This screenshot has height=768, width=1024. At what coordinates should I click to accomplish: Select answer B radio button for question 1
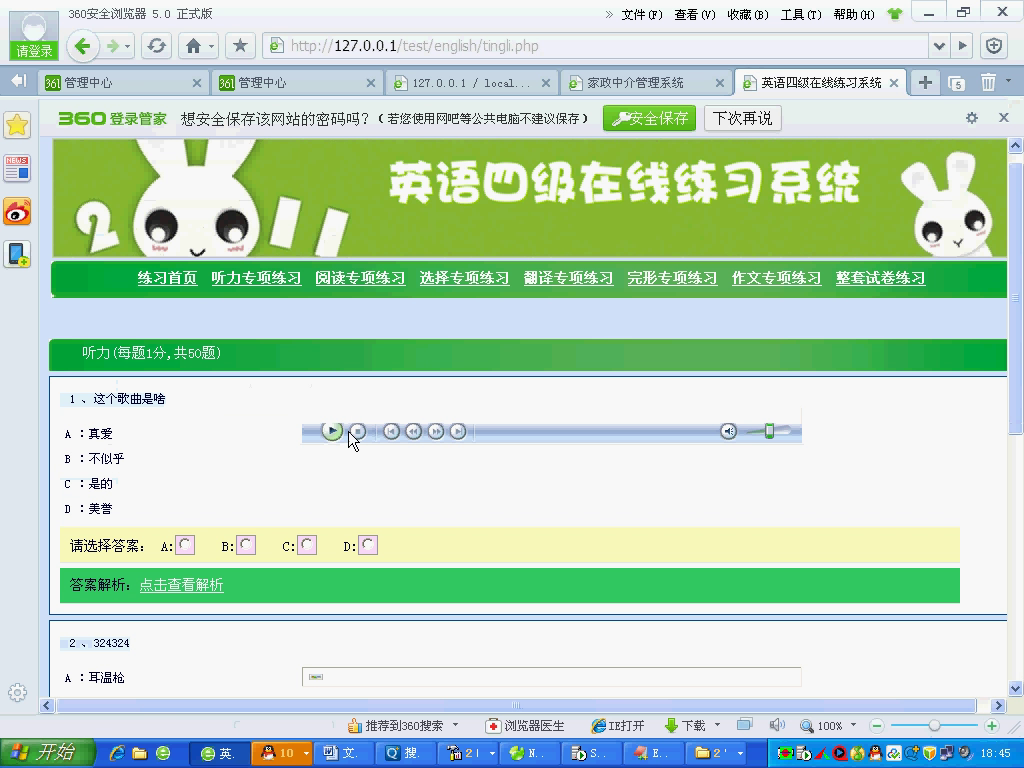(246, 545)
